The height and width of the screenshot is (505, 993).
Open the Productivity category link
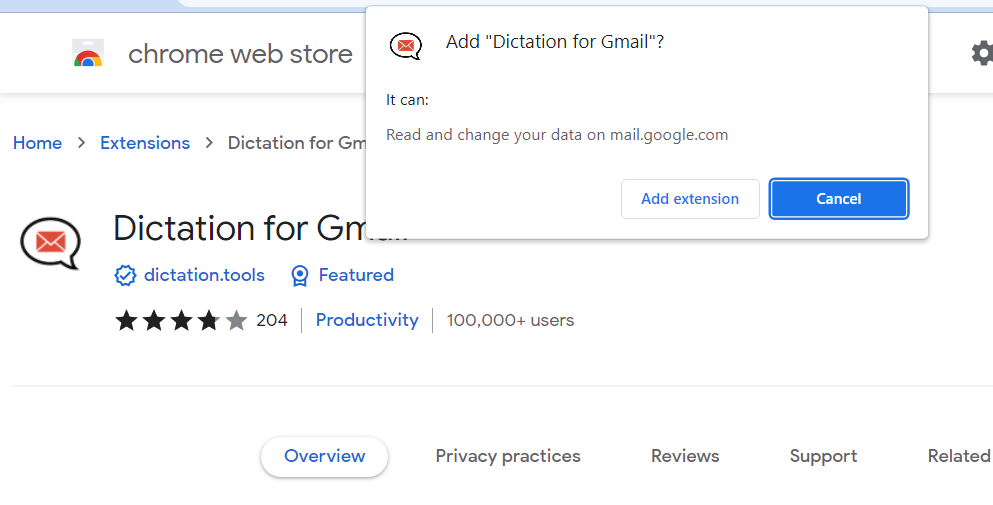(367, 320)
